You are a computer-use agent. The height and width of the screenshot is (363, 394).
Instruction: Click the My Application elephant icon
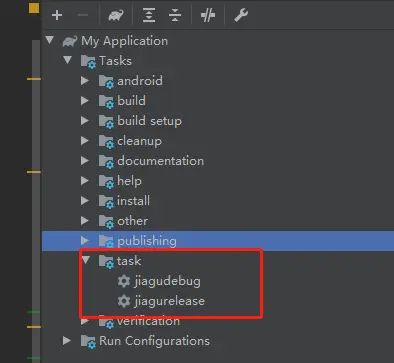[70, 41]
